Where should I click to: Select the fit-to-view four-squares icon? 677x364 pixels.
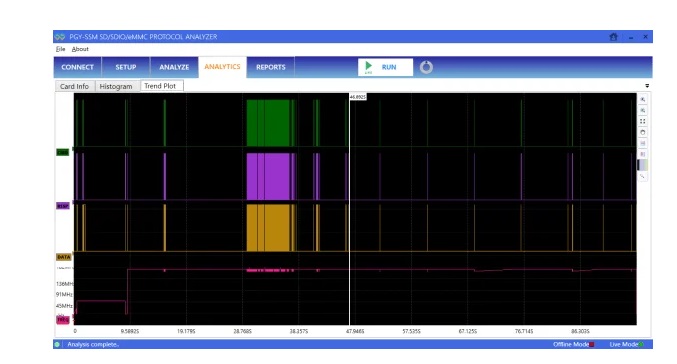click(x=642, y=121)
